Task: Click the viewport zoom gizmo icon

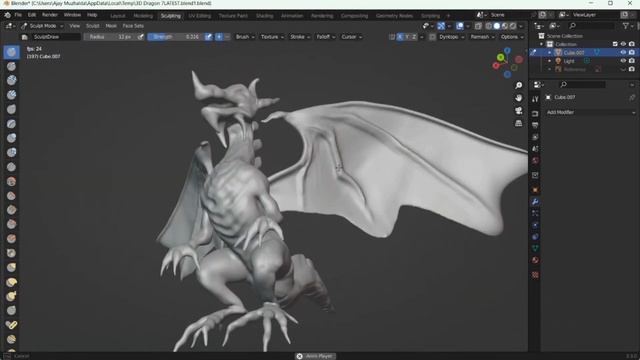Action: tap(518, 85)
